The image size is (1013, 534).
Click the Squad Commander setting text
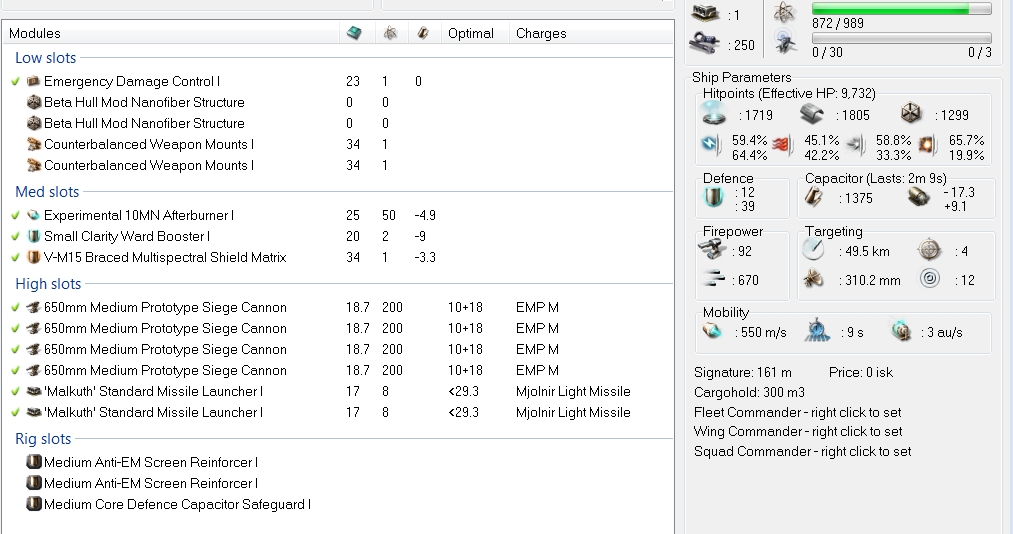pos(802,451)
